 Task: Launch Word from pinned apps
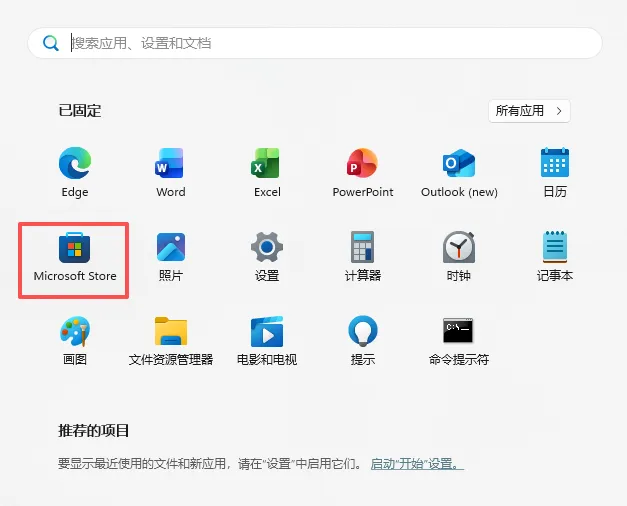[171, 172]
